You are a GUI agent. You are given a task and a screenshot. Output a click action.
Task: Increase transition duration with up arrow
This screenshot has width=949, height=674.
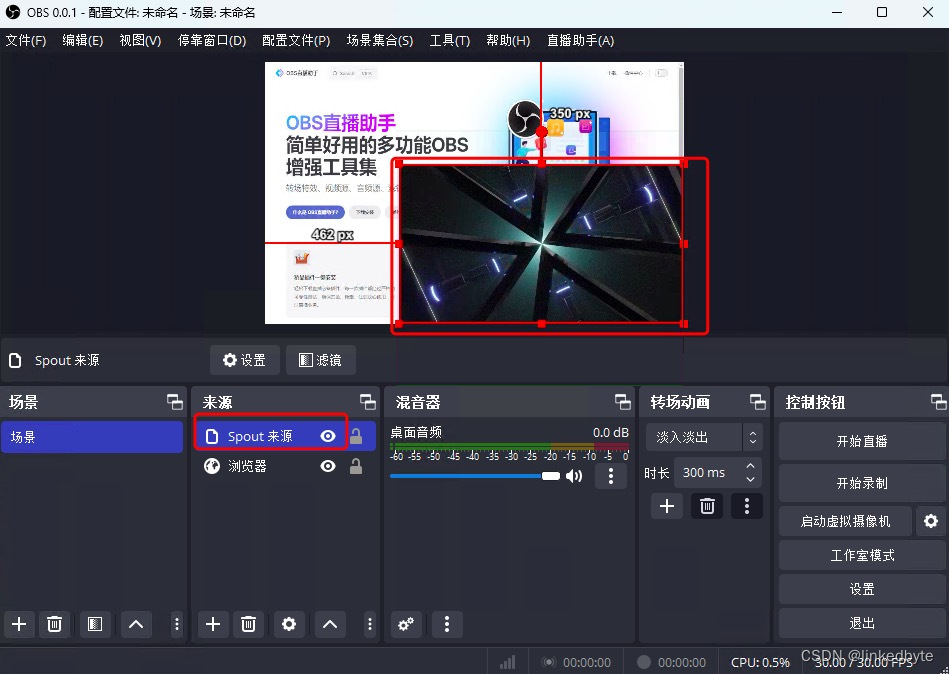[x=750, y=465]
